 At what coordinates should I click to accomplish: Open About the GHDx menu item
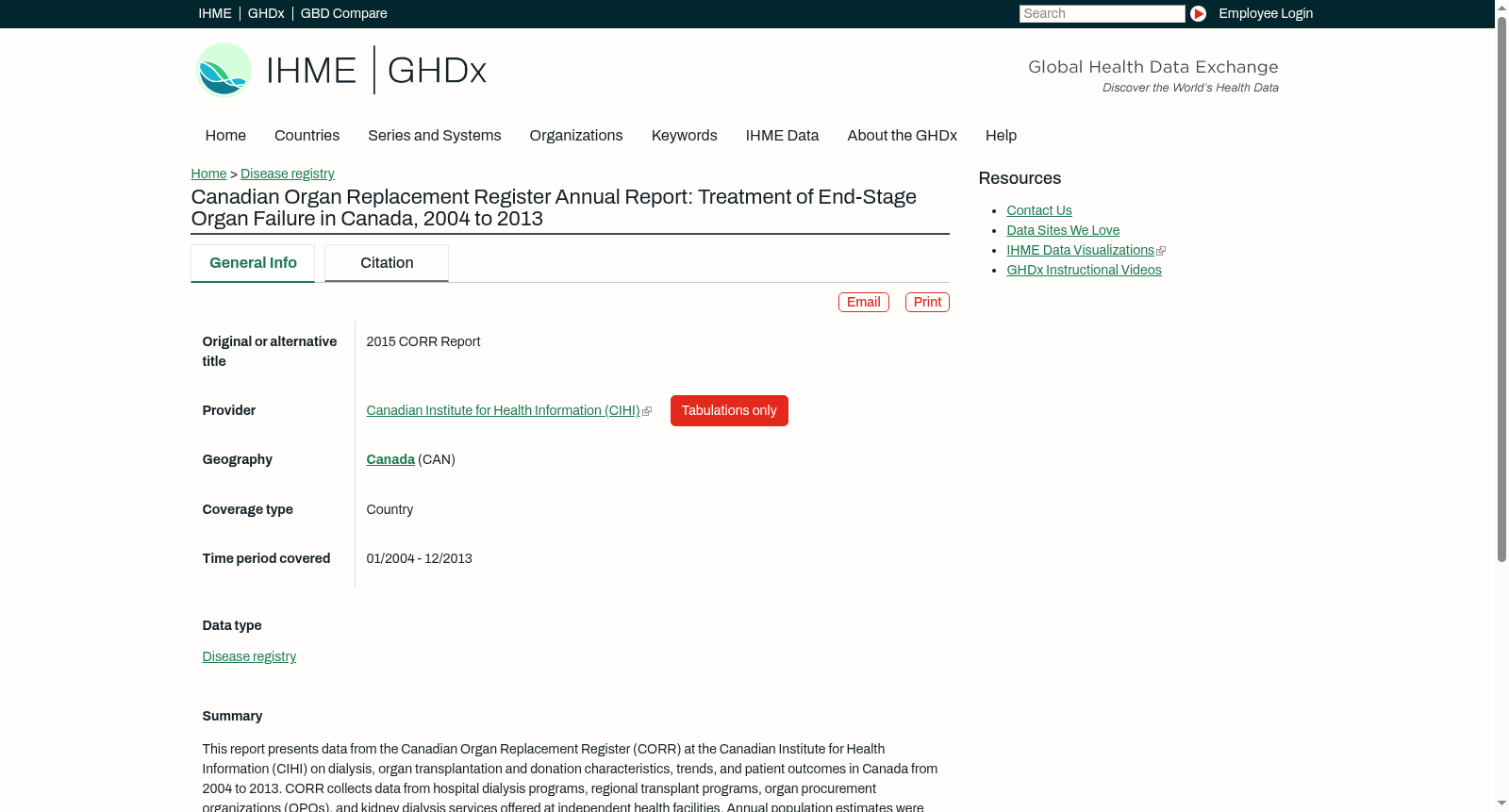click(902, 135)
